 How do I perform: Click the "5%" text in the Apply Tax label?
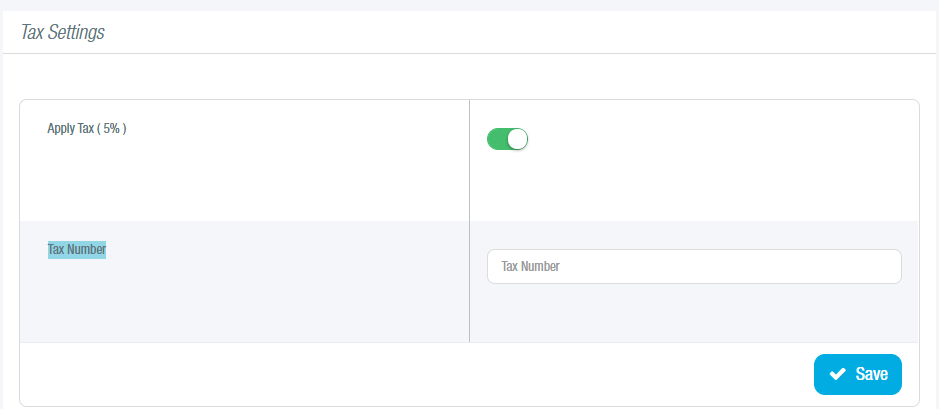tap(111, 129)
